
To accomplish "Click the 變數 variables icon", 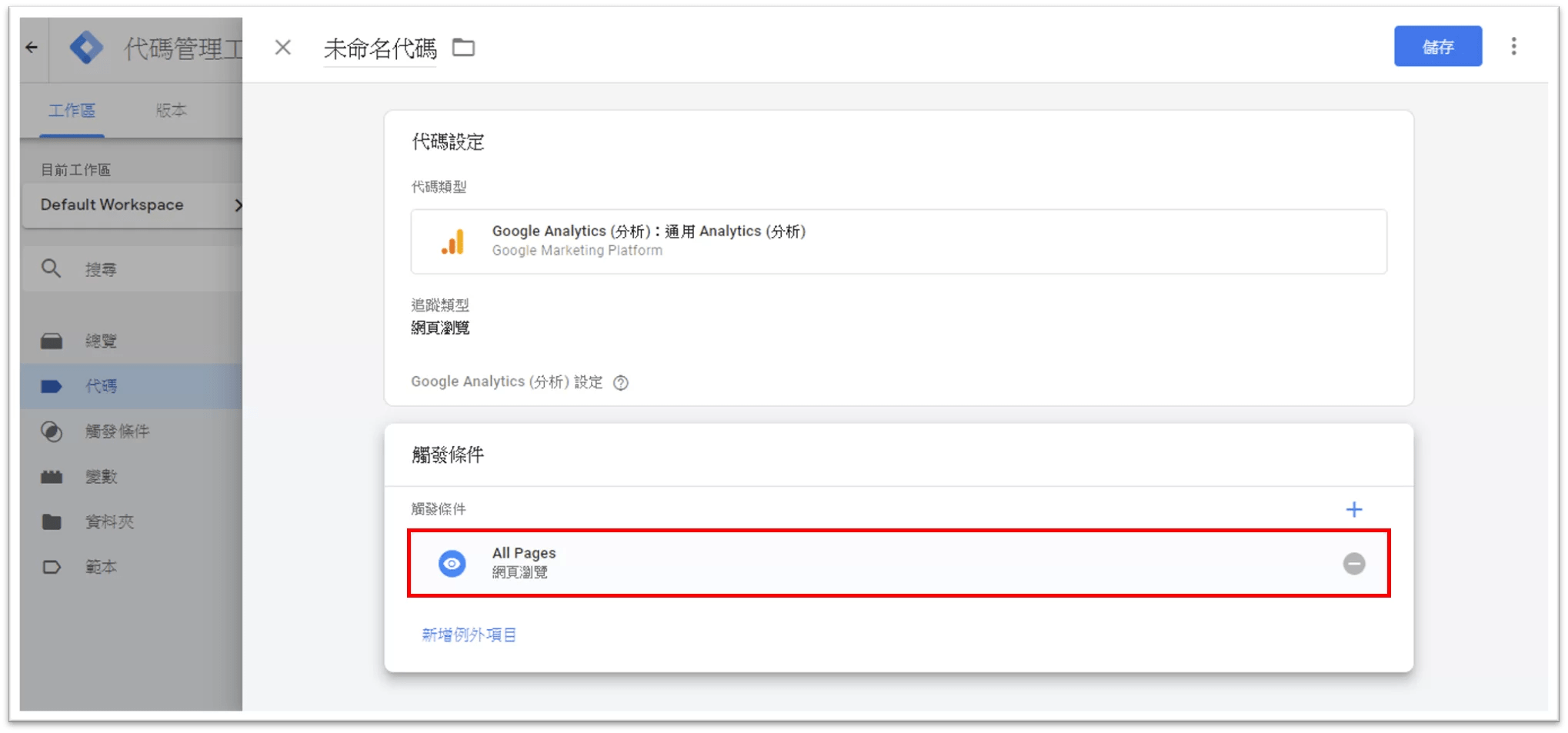I will (x=52, y=477).
